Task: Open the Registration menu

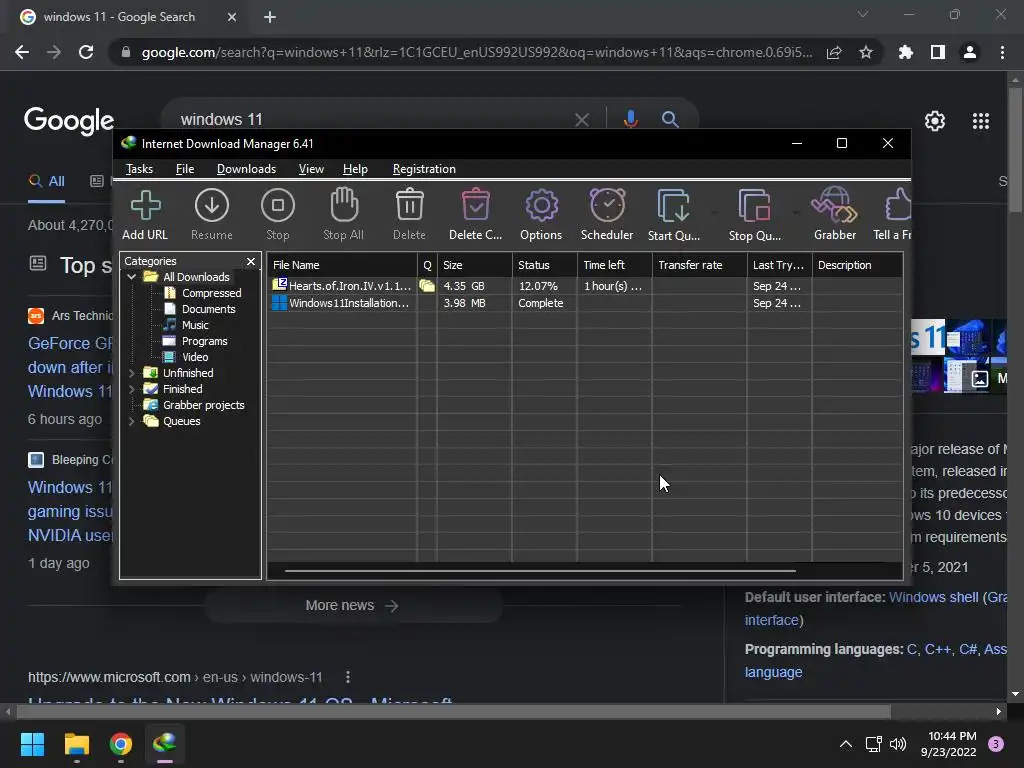Action: pyautogui.click(x=424, y=169)
